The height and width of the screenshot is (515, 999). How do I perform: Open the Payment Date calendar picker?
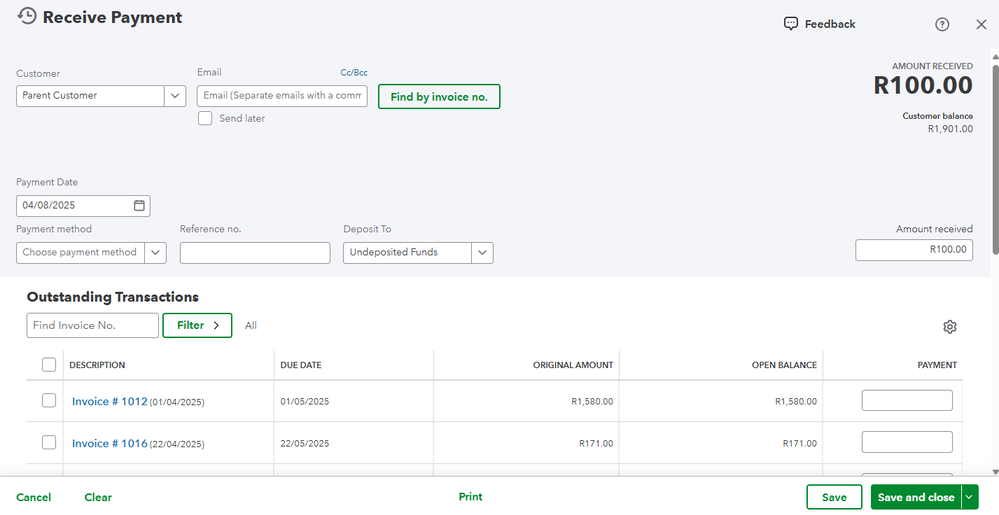(x=140, y=206)
